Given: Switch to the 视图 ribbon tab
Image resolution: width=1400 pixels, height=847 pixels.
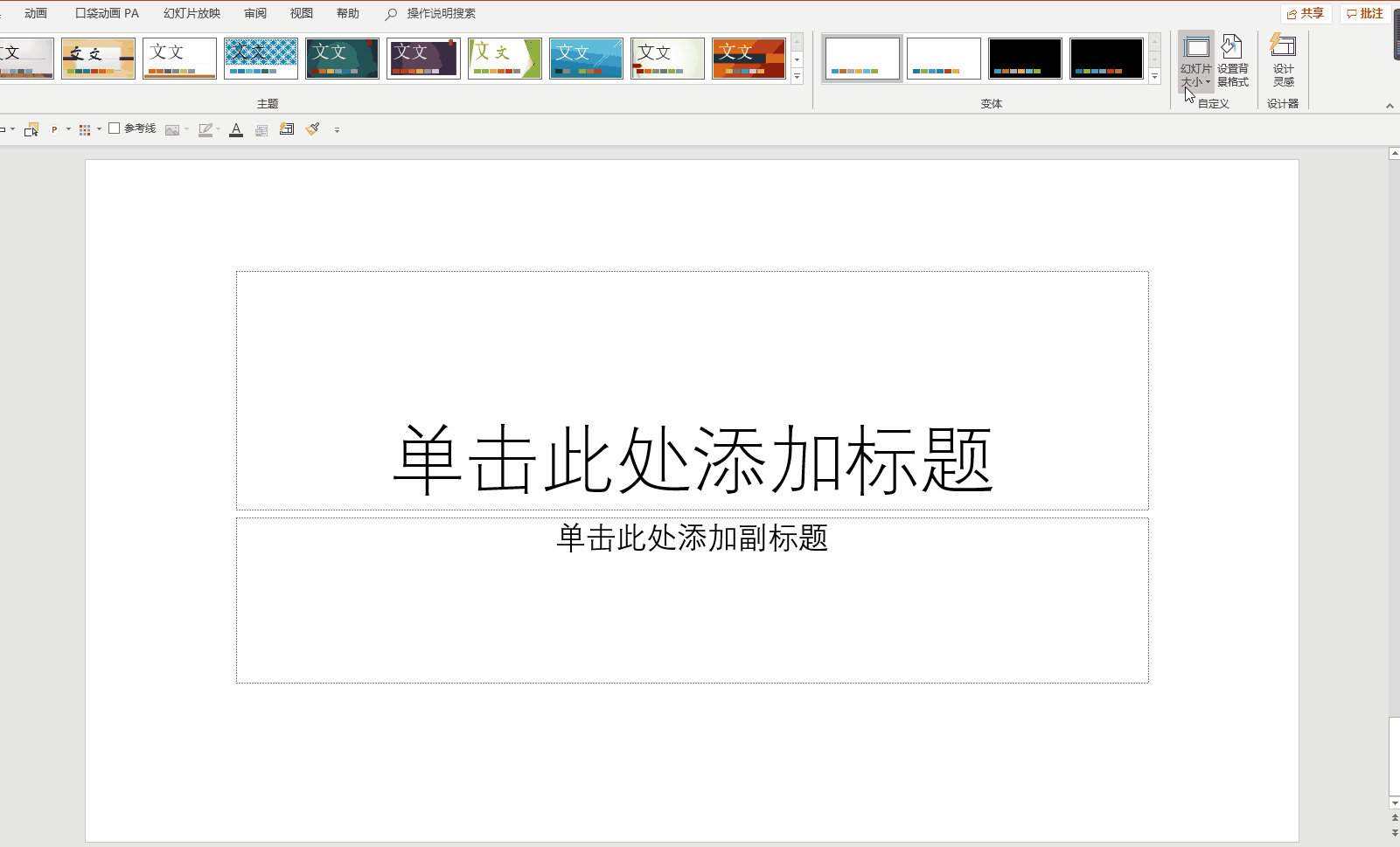Looking at the screenshot, I should pyautogui.click(x=301, y=13).
